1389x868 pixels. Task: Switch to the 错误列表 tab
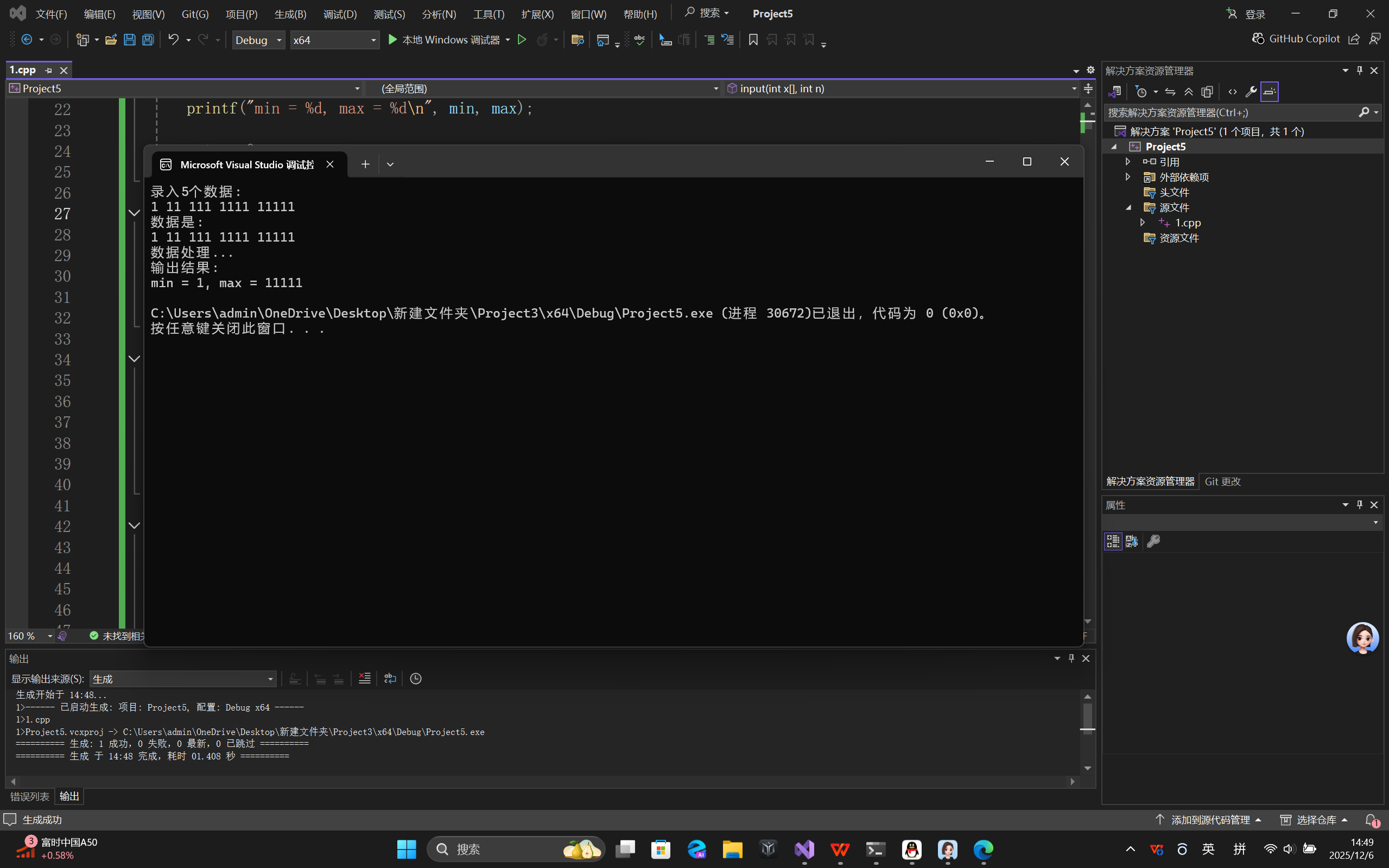click(x=30, y=796)
